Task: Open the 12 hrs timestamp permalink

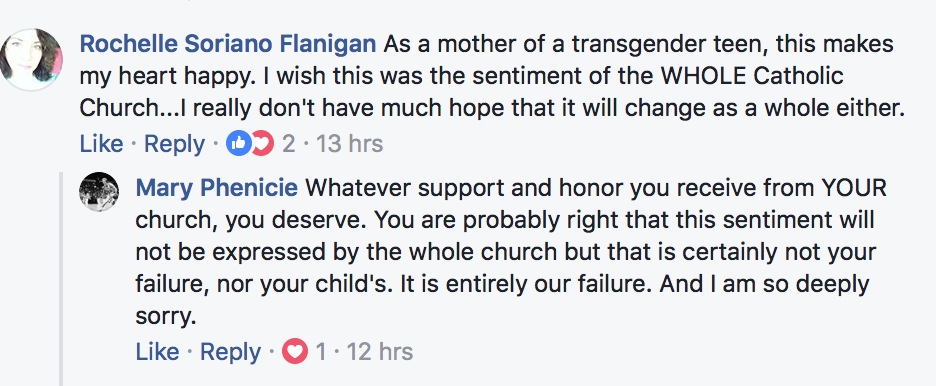Action: pyautogui.click(x=380, y=352)
